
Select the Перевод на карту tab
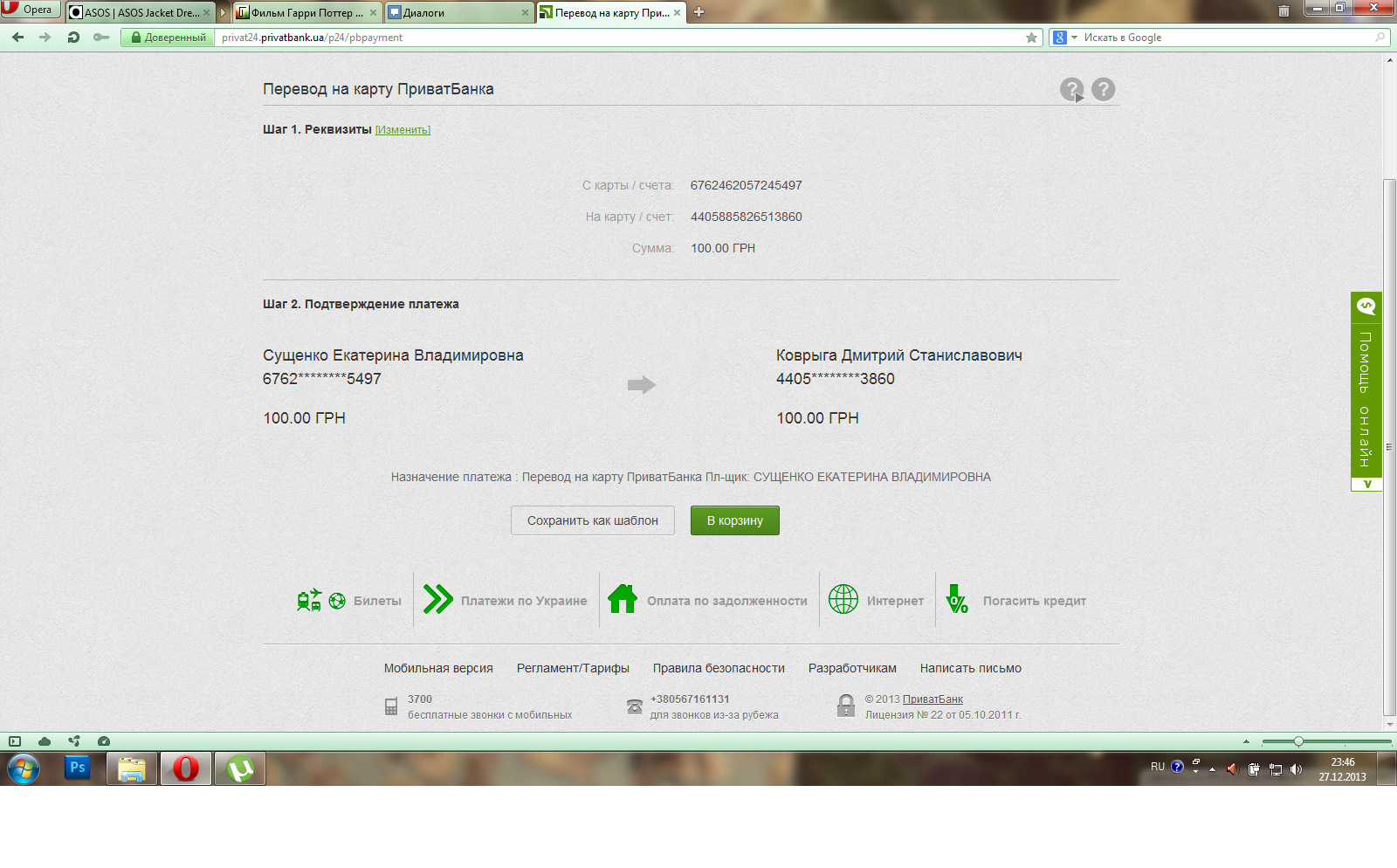point(610,12)
